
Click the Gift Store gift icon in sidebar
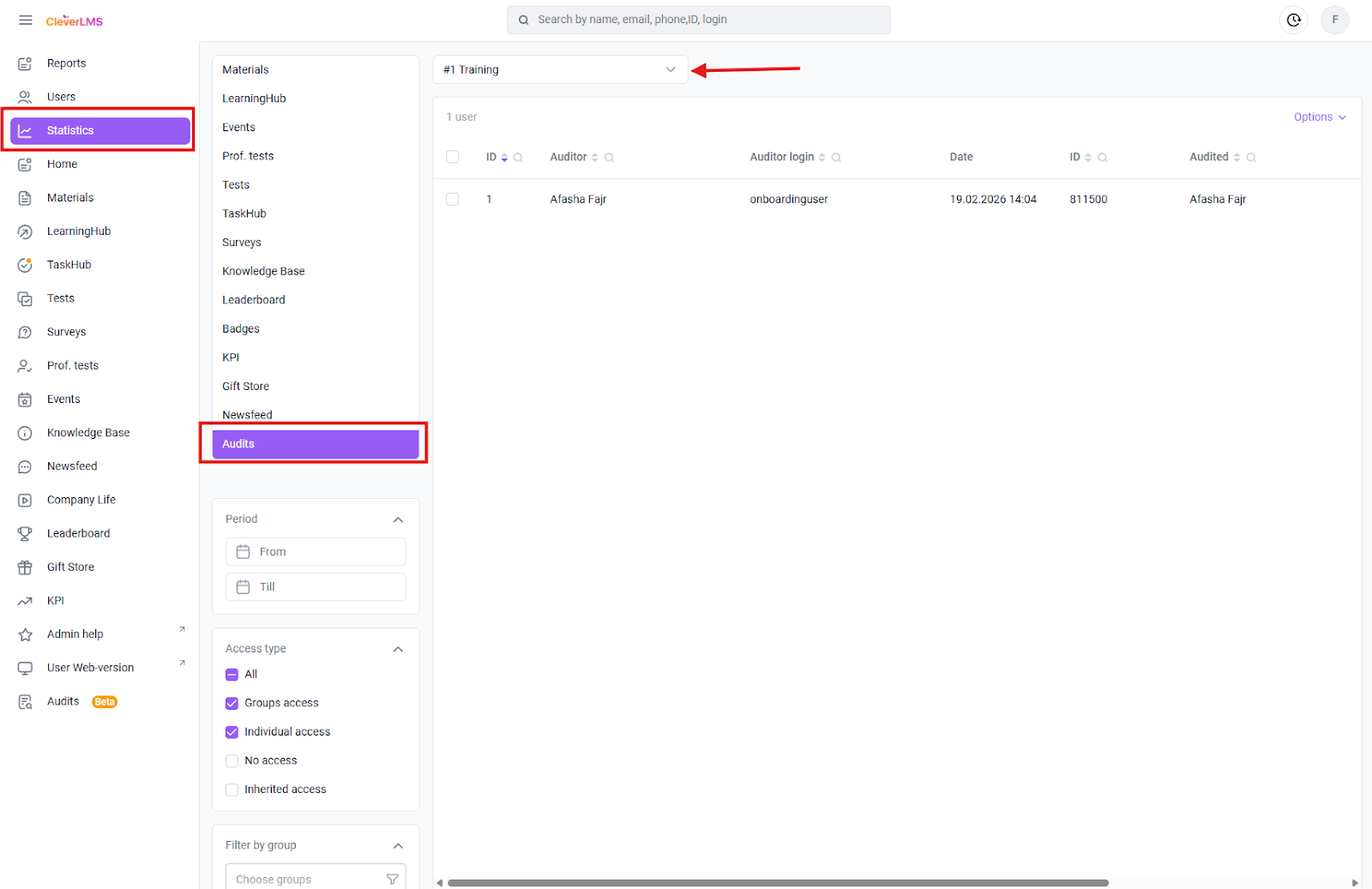tap(25, 568)
